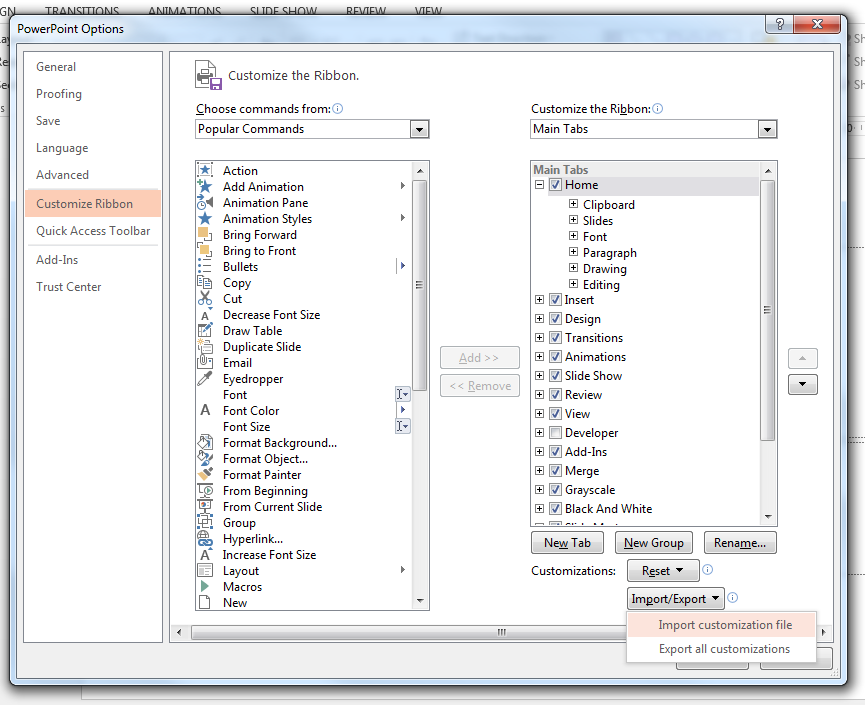
Task: Expand the Paragraph group node
Action: click(573, 252)
